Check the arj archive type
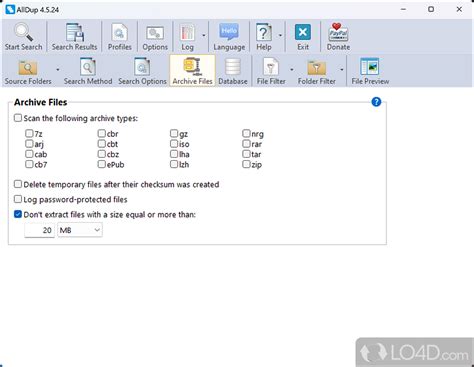This screenshot has width=474, height=367. [29, 144]
